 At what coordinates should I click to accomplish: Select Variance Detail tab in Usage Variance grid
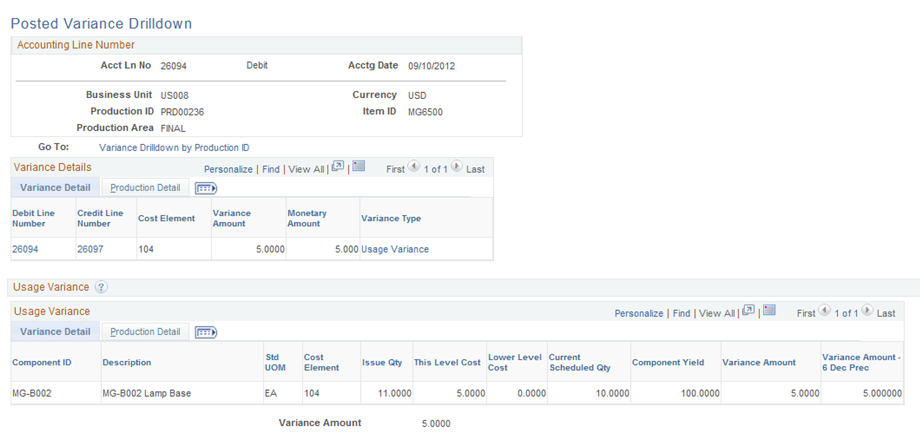tap(55, 331)
